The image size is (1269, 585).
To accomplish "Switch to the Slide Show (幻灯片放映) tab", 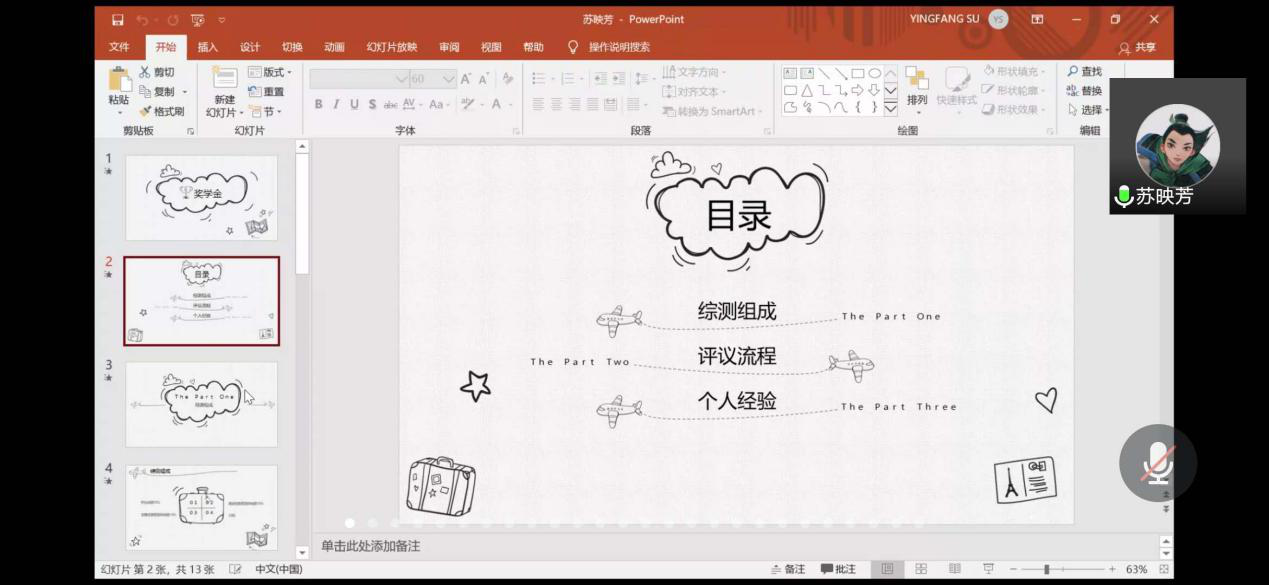I will point(391,47).
